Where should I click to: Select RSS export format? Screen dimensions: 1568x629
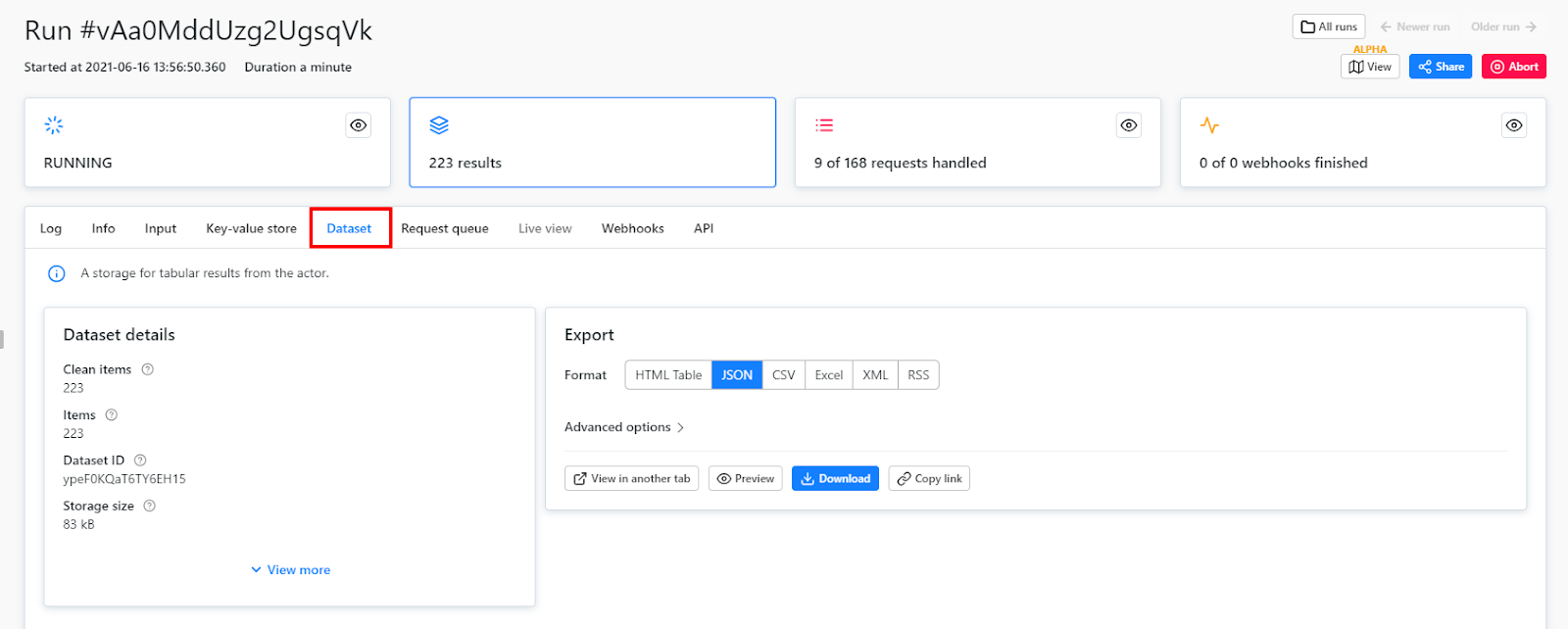coord(918,375)
